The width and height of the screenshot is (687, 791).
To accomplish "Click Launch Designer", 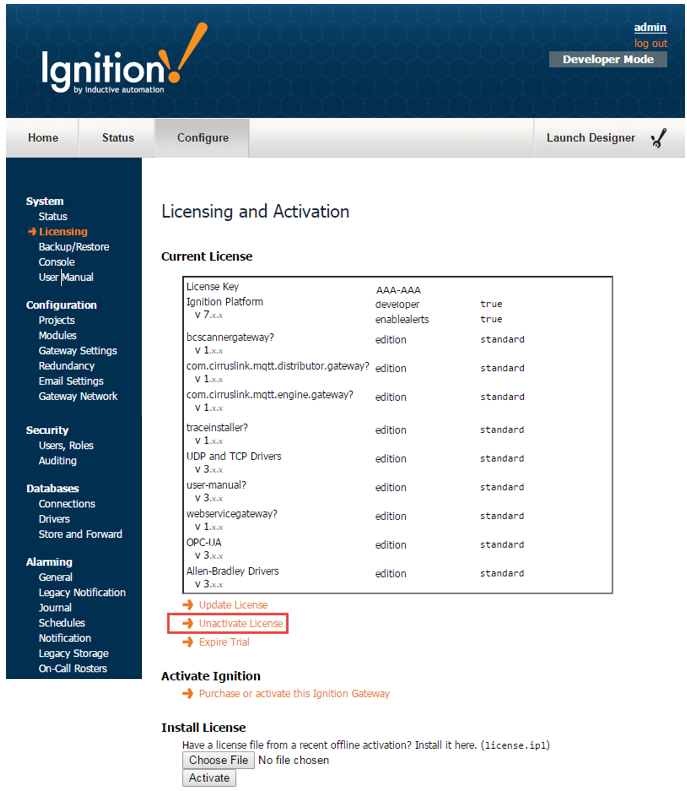I will [x=591, y=138].
